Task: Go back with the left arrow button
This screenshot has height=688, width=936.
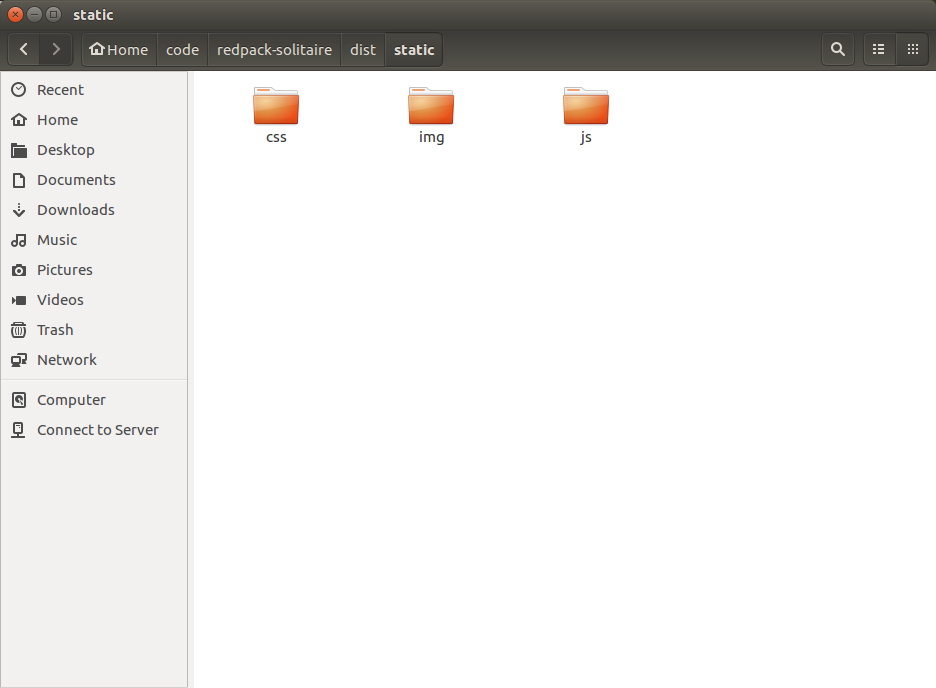Action: coord(24,49)
